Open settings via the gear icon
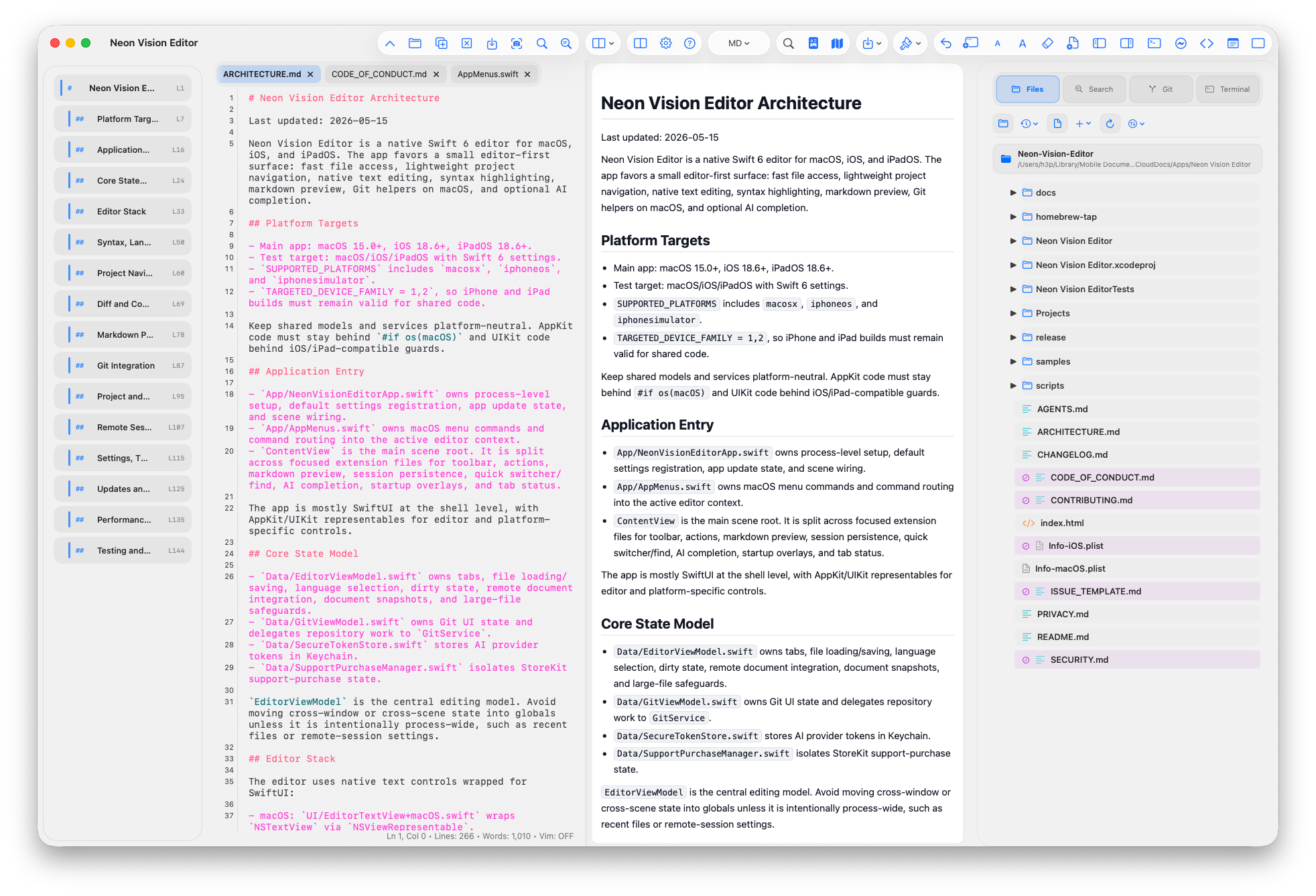This screenshot has height=896, width=1316. pos(665,44)
